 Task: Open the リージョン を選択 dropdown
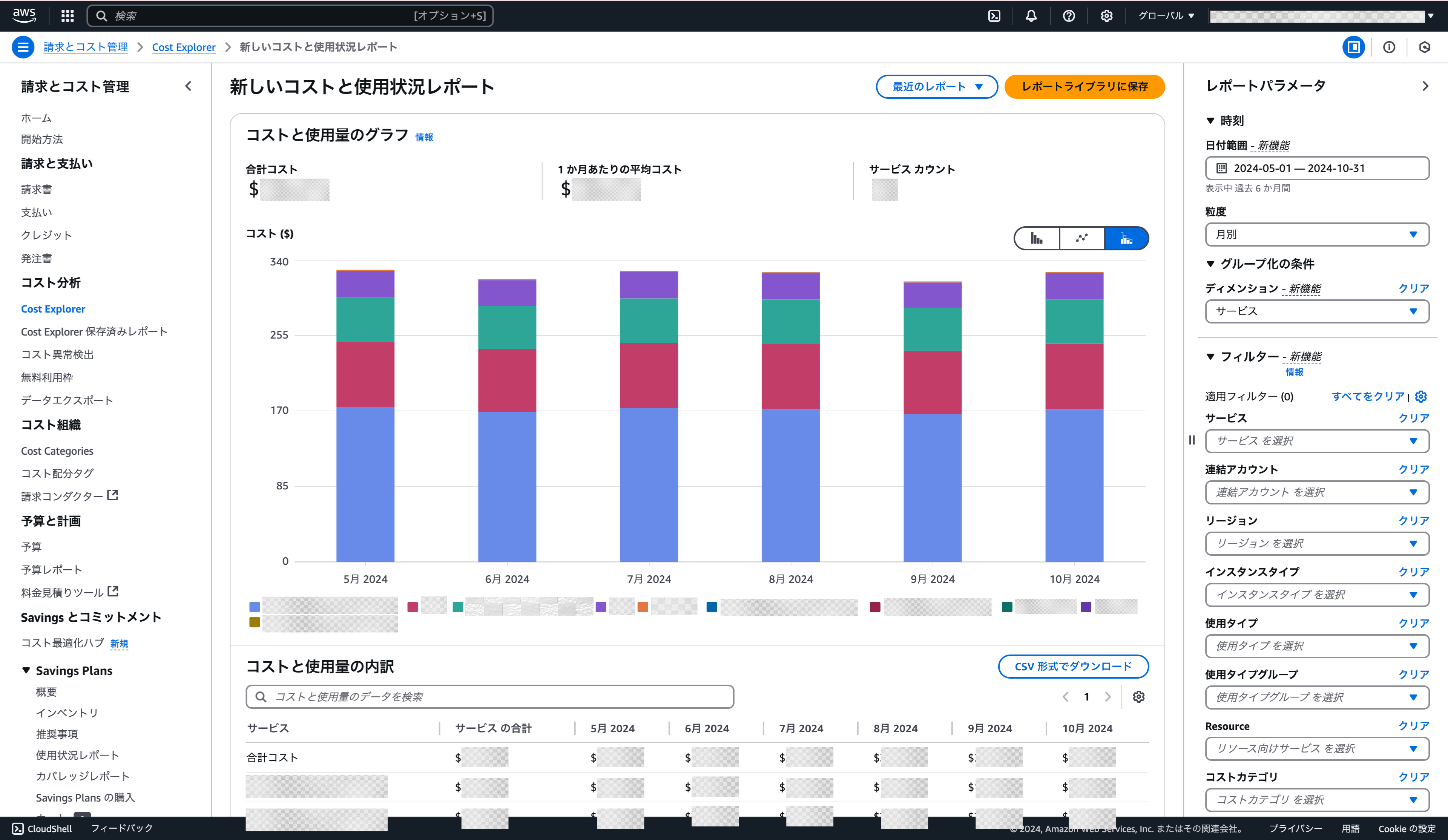pos(1317,544)
